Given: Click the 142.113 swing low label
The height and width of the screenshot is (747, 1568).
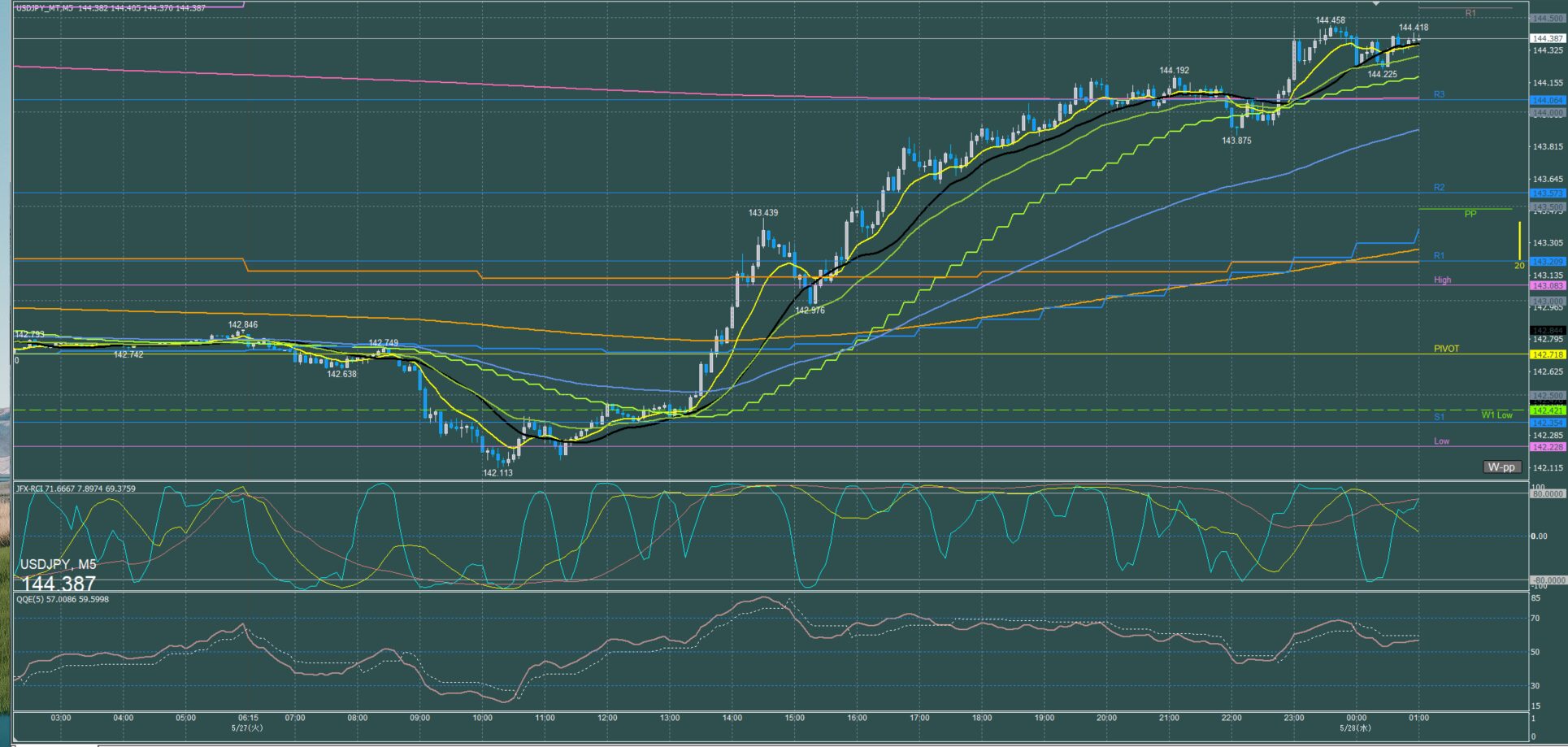Looking at the screenshot, I should pyautogui.click(x=497, y=473).
